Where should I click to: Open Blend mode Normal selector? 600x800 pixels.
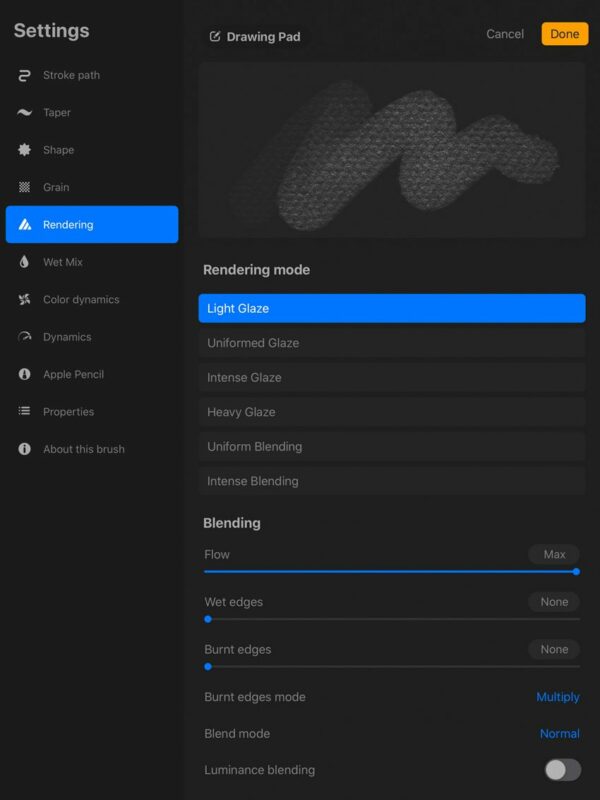point(559,734)
